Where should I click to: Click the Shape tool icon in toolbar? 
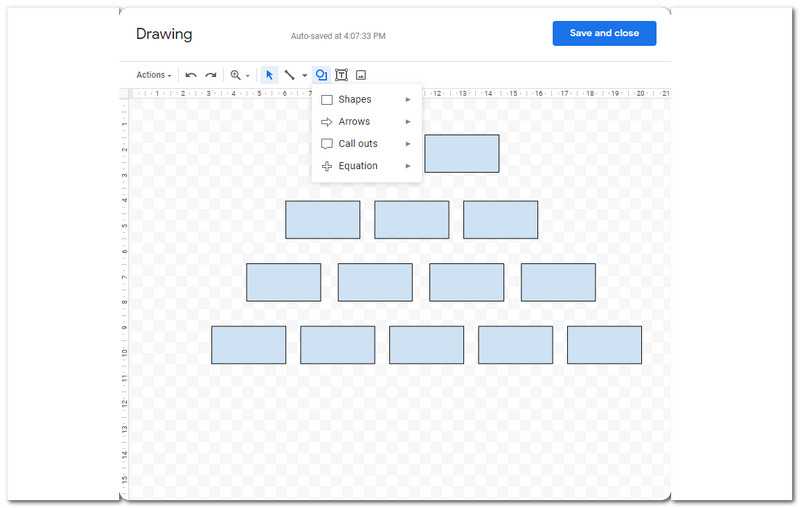pos(321,75)
